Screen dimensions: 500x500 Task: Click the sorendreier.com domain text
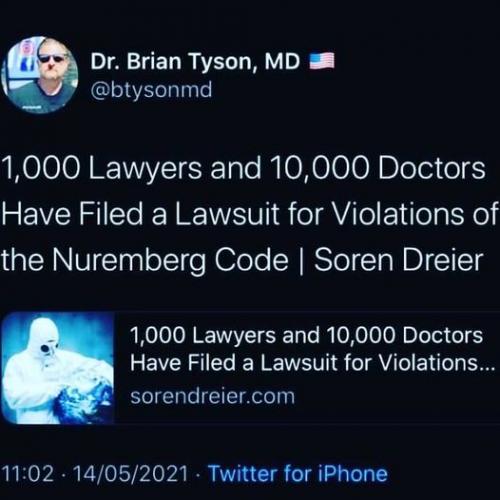coord(213,396)
